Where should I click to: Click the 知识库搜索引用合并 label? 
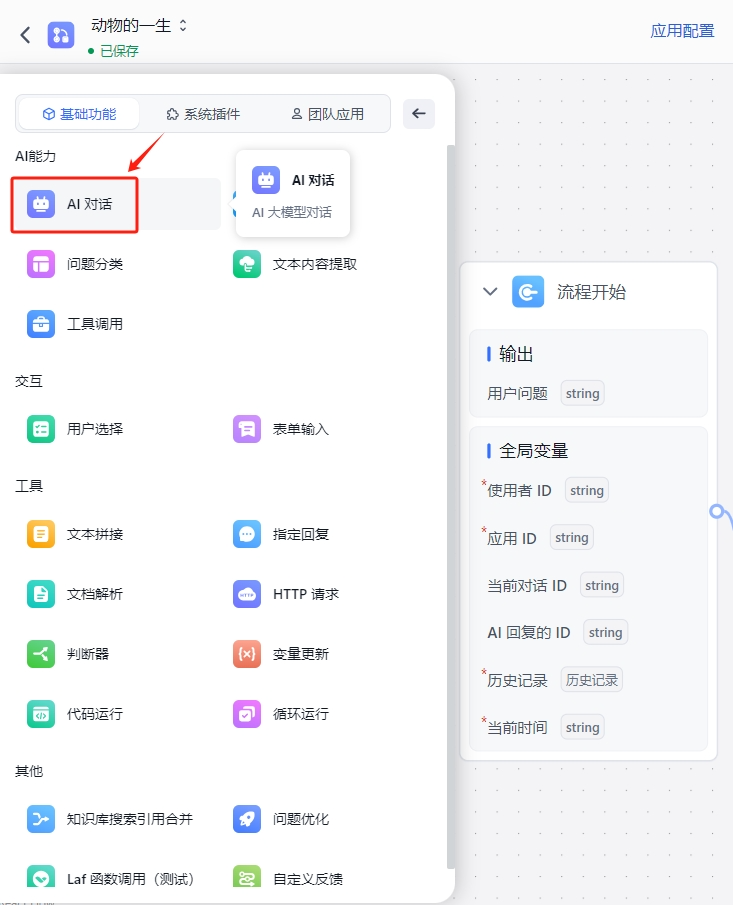pos(130,820)
